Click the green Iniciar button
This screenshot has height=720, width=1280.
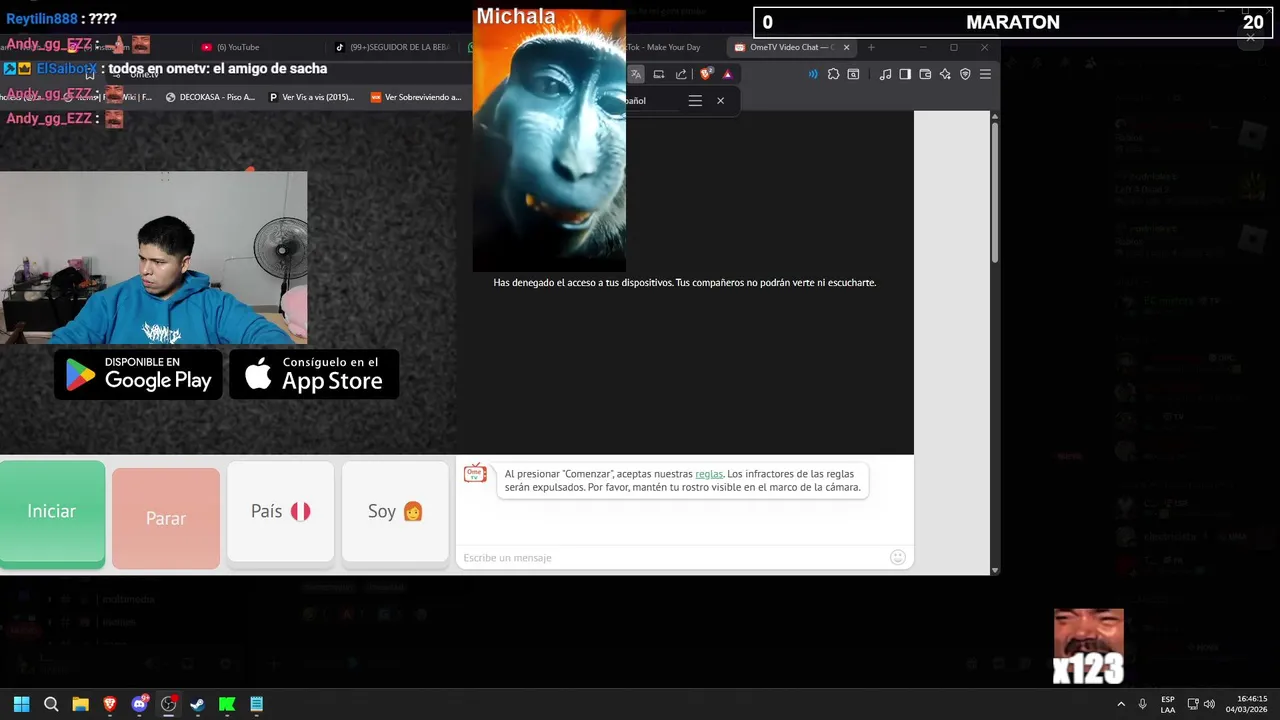pyautogui.click(x=52, y=512)
